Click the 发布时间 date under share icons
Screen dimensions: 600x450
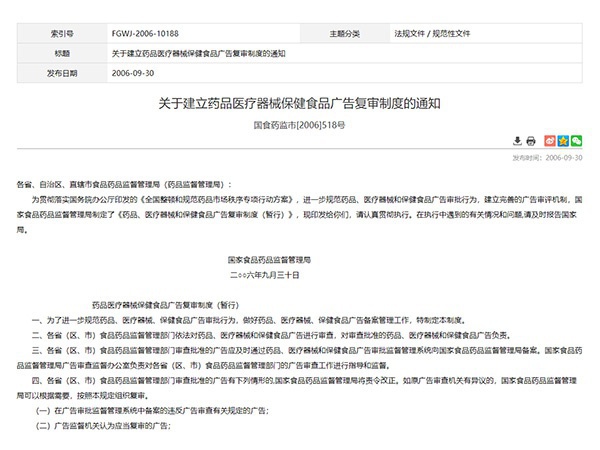pos(548,157)
